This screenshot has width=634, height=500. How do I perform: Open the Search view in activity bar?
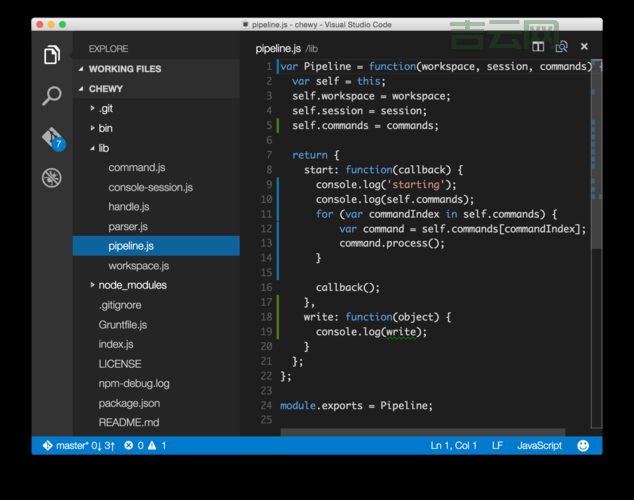52,96
